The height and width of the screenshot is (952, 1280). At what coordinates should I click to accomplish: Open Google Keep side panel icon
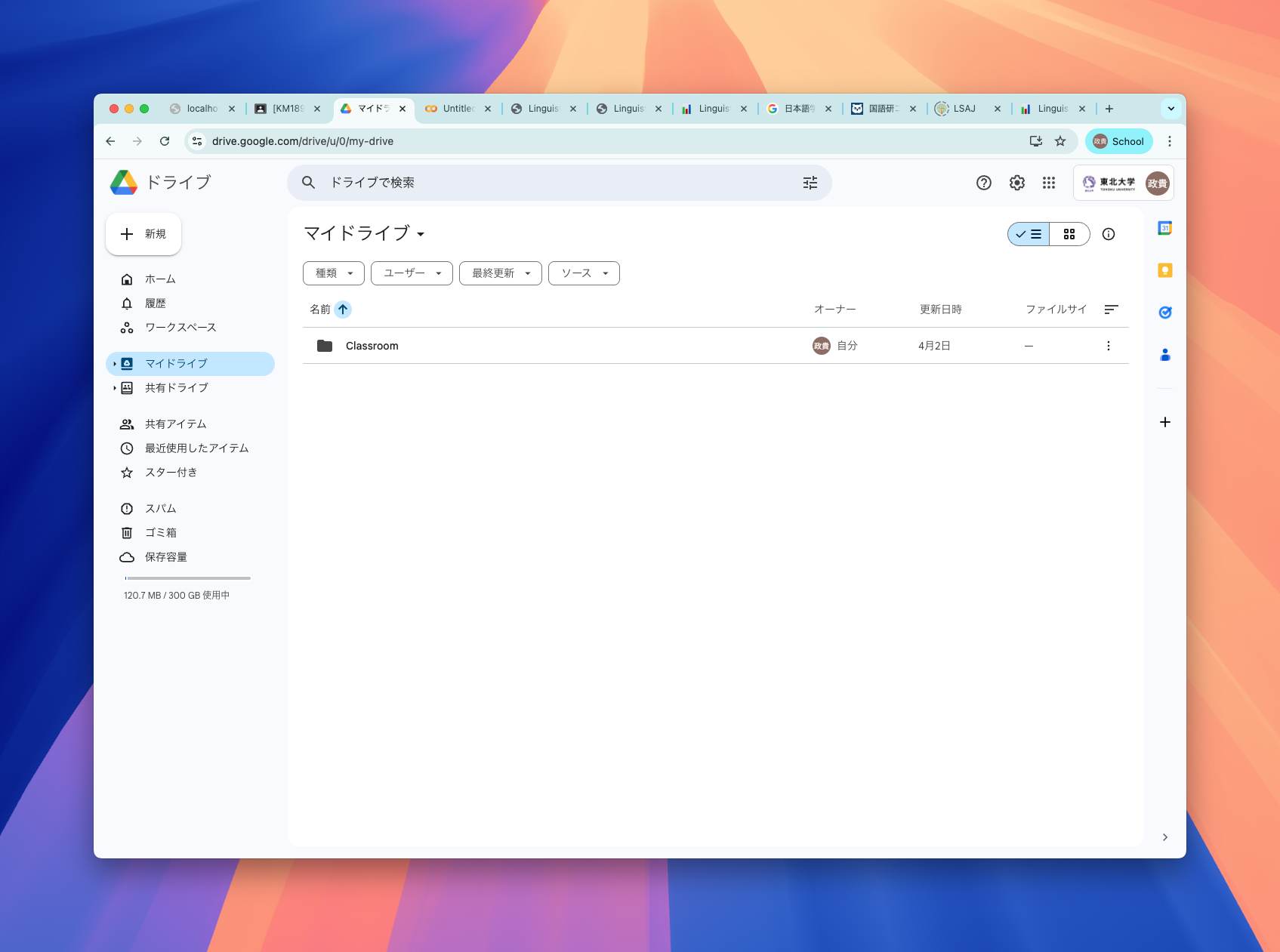tap(1164, 270)
